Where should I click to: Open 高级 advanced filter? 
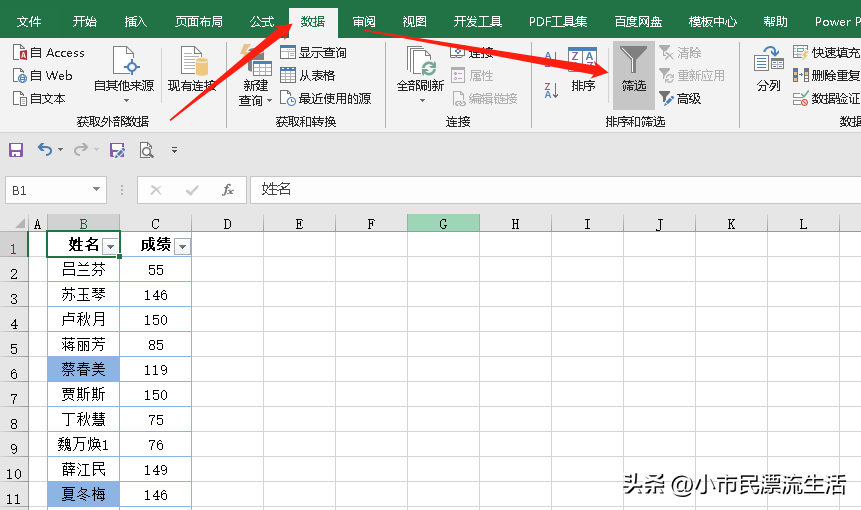(680, 99)
